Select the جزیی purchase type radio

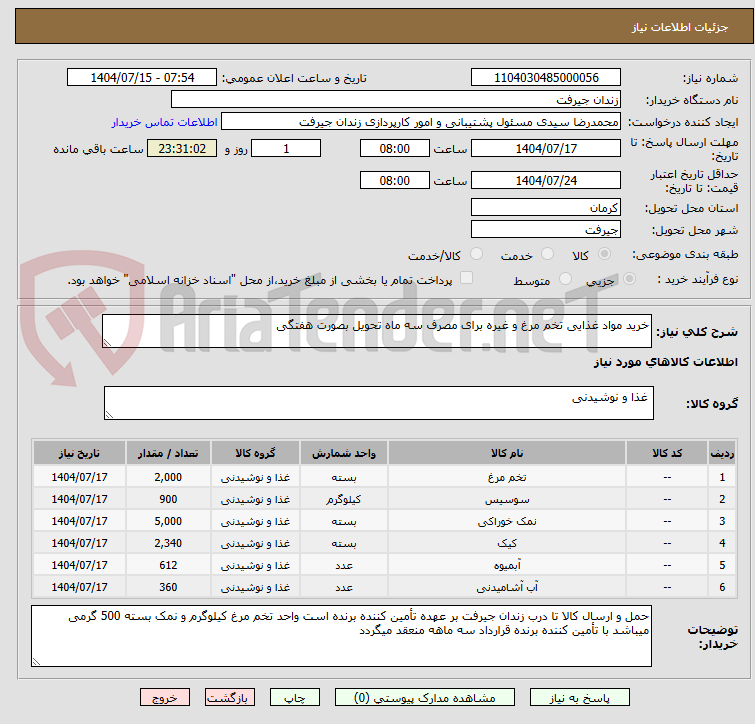click(x=629, y=279)
